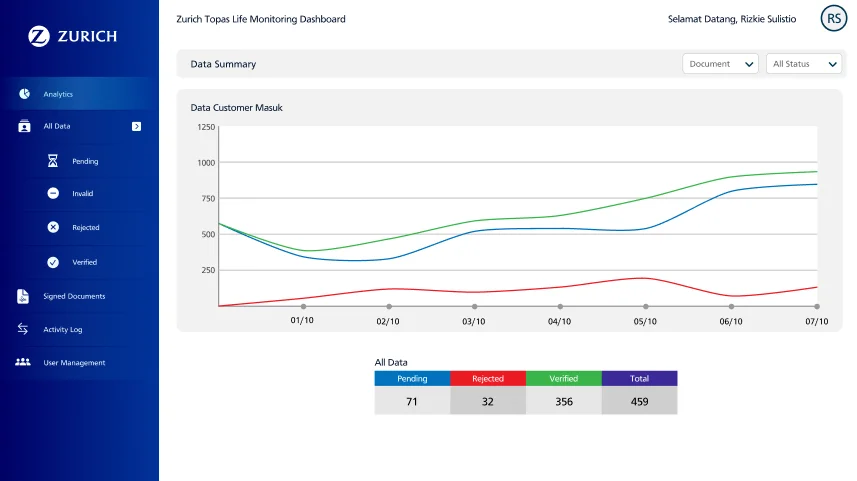The image size is (857, 481).
Task: Select Pending in the sidebar
Action: point(85,161)
